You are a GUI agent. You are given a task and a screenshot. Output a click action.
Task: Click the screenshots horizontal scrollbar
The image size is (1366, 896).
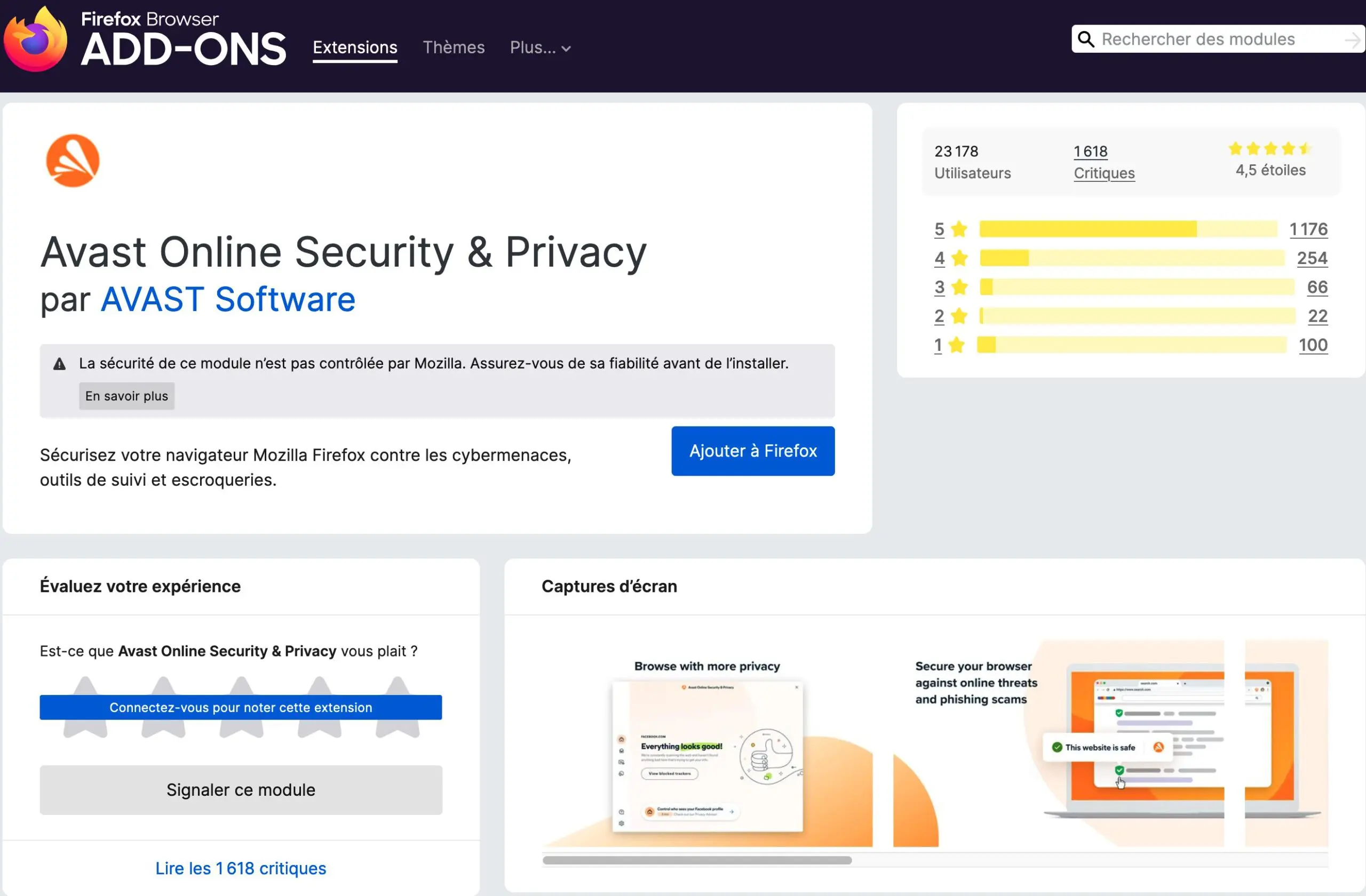[697, 860]
